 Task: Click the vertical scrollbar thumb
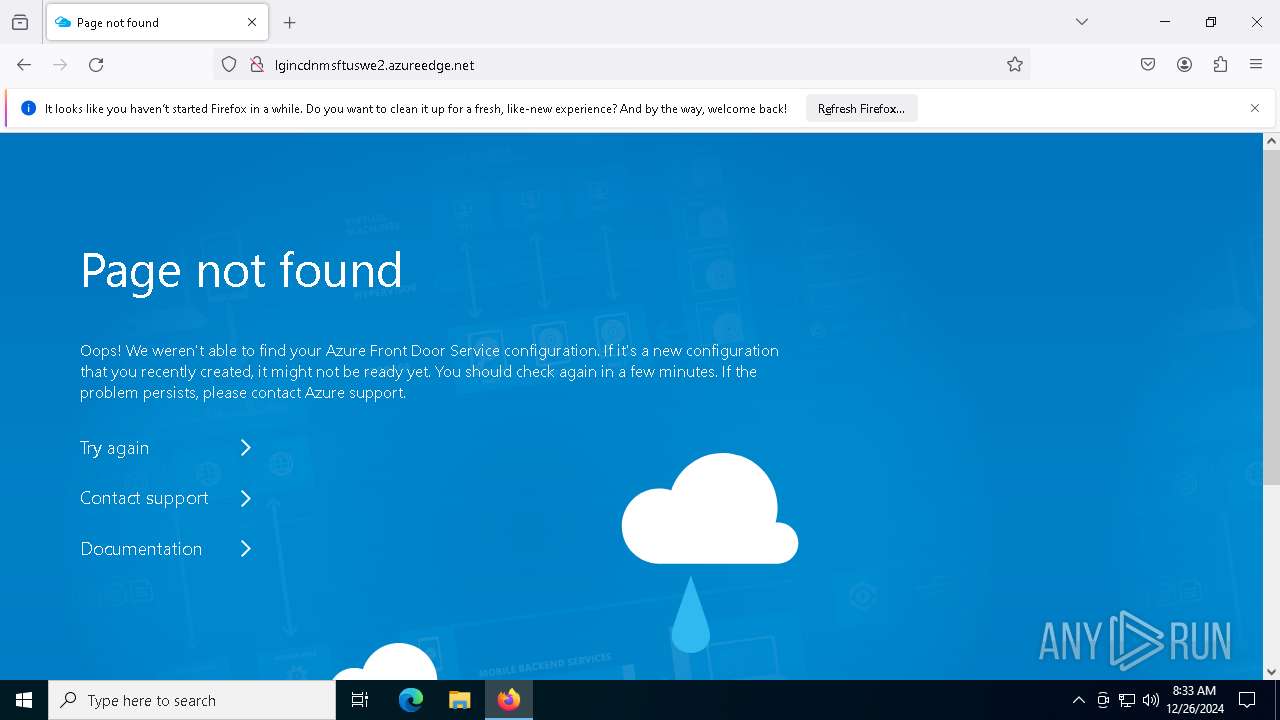[1271, 318]
